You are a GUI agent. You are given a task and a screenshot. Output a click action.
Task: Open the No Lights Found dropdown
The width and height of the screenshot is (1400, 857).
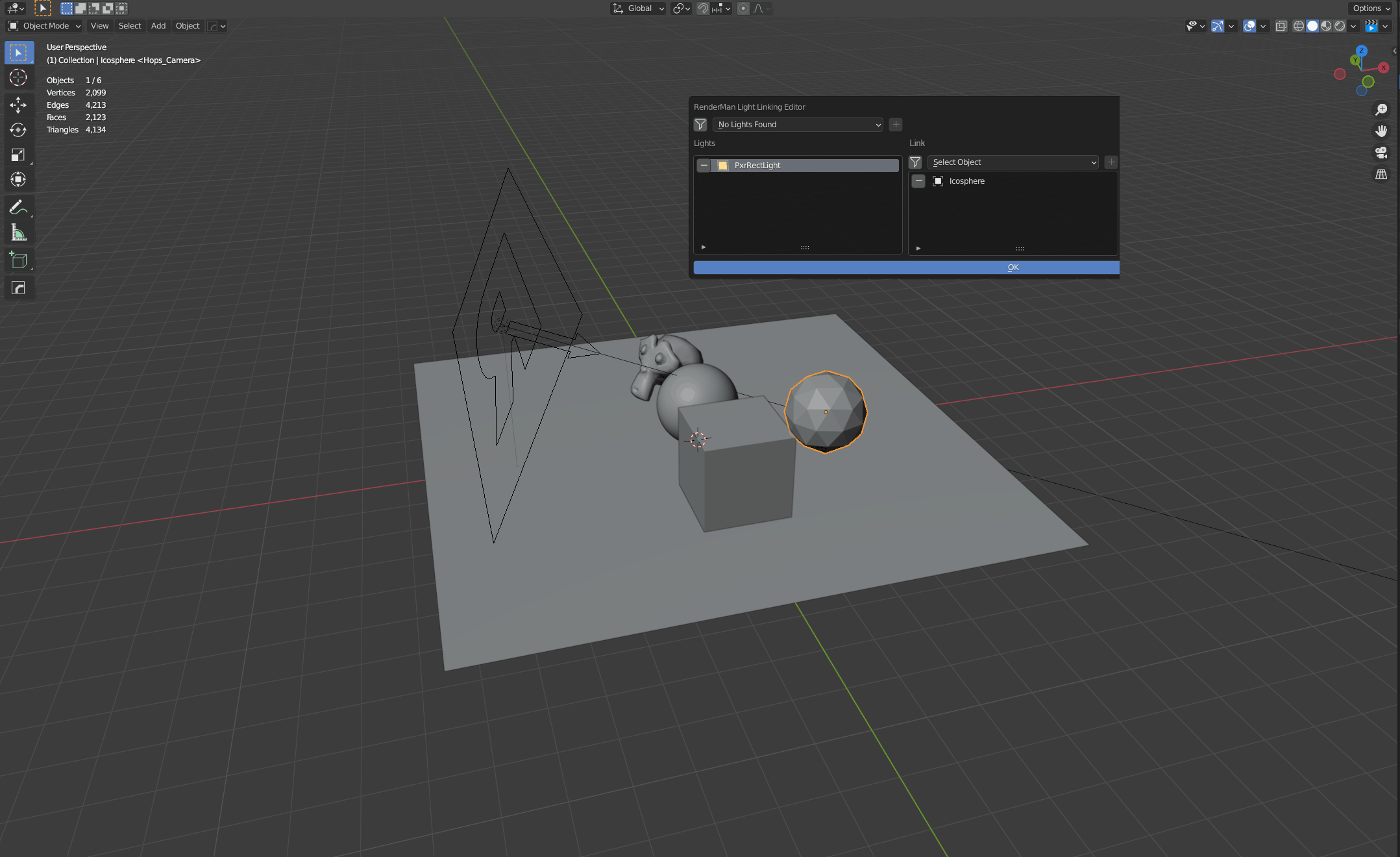point(797,124)
